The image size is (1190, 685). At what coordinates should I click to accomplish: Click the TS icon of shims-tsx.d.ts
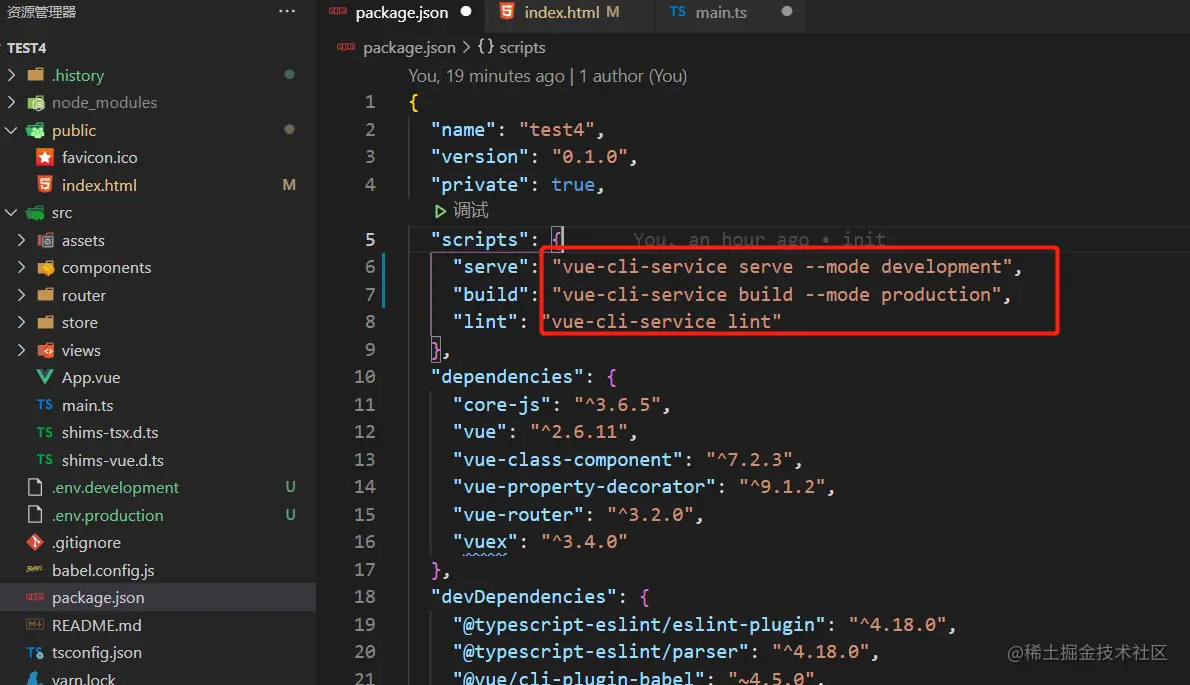45,432
